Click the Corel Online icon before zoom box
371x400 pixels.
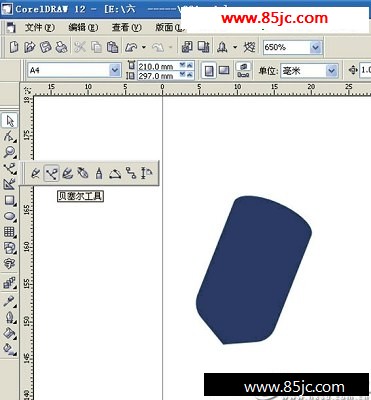[x=249, y=47]
